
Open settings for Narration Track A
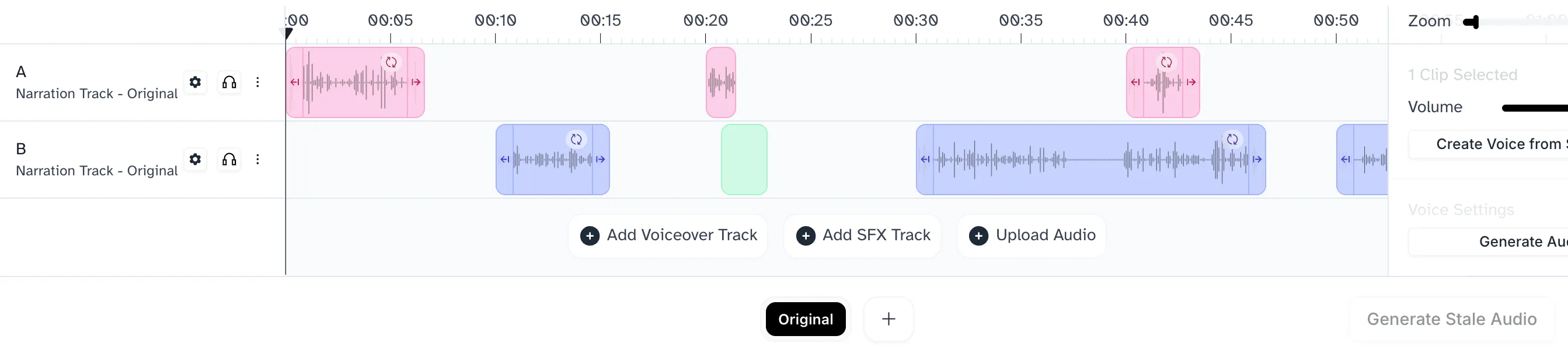pyautogui.click(x=195, y=82)
